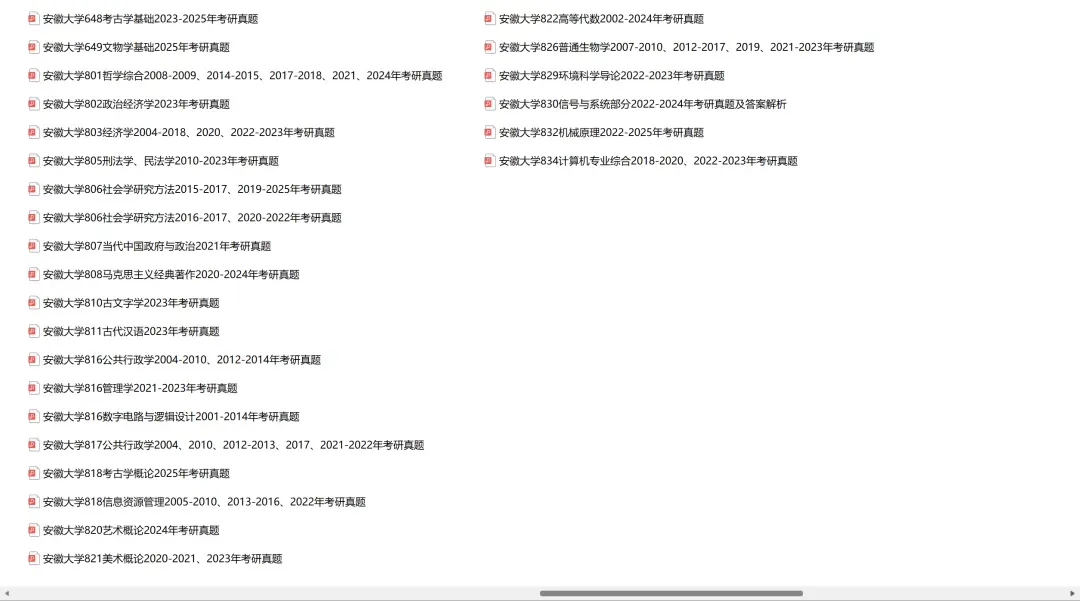Select file name 安徽大学808马克思主义经典著作2020-2024年考研真题
This screenshot has width=1080, height=601.
point(171,274)
